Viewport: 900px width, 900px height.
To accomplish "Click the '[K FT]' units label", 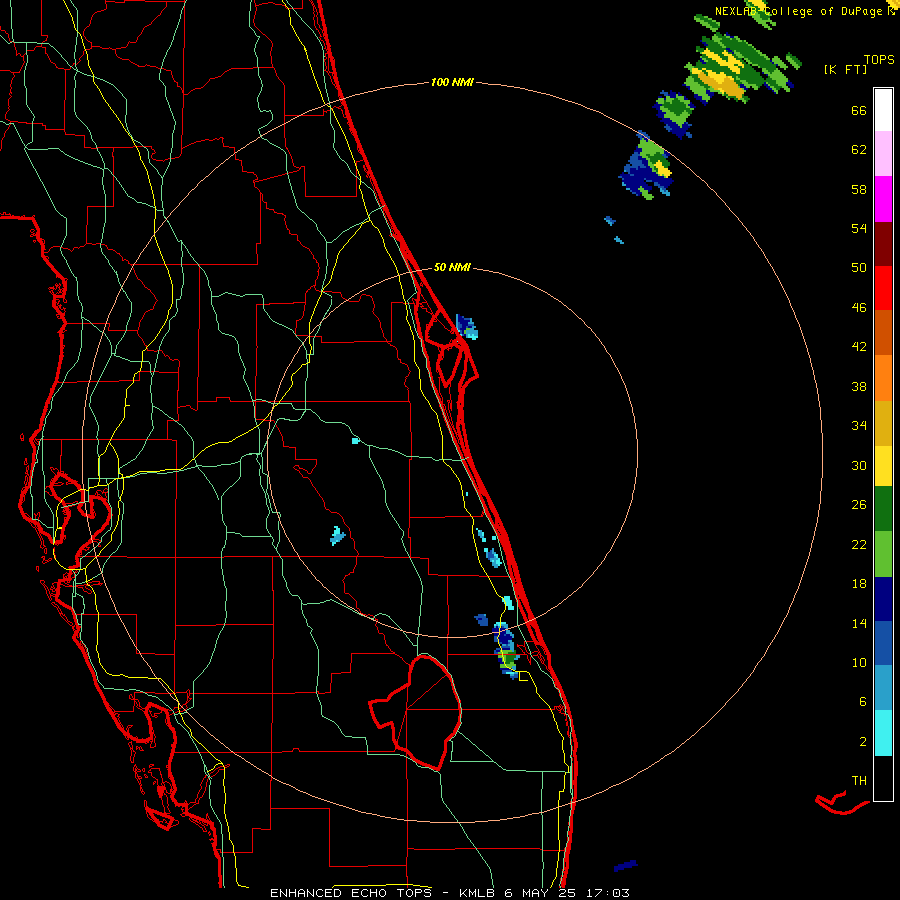I will tap(845, 70).
